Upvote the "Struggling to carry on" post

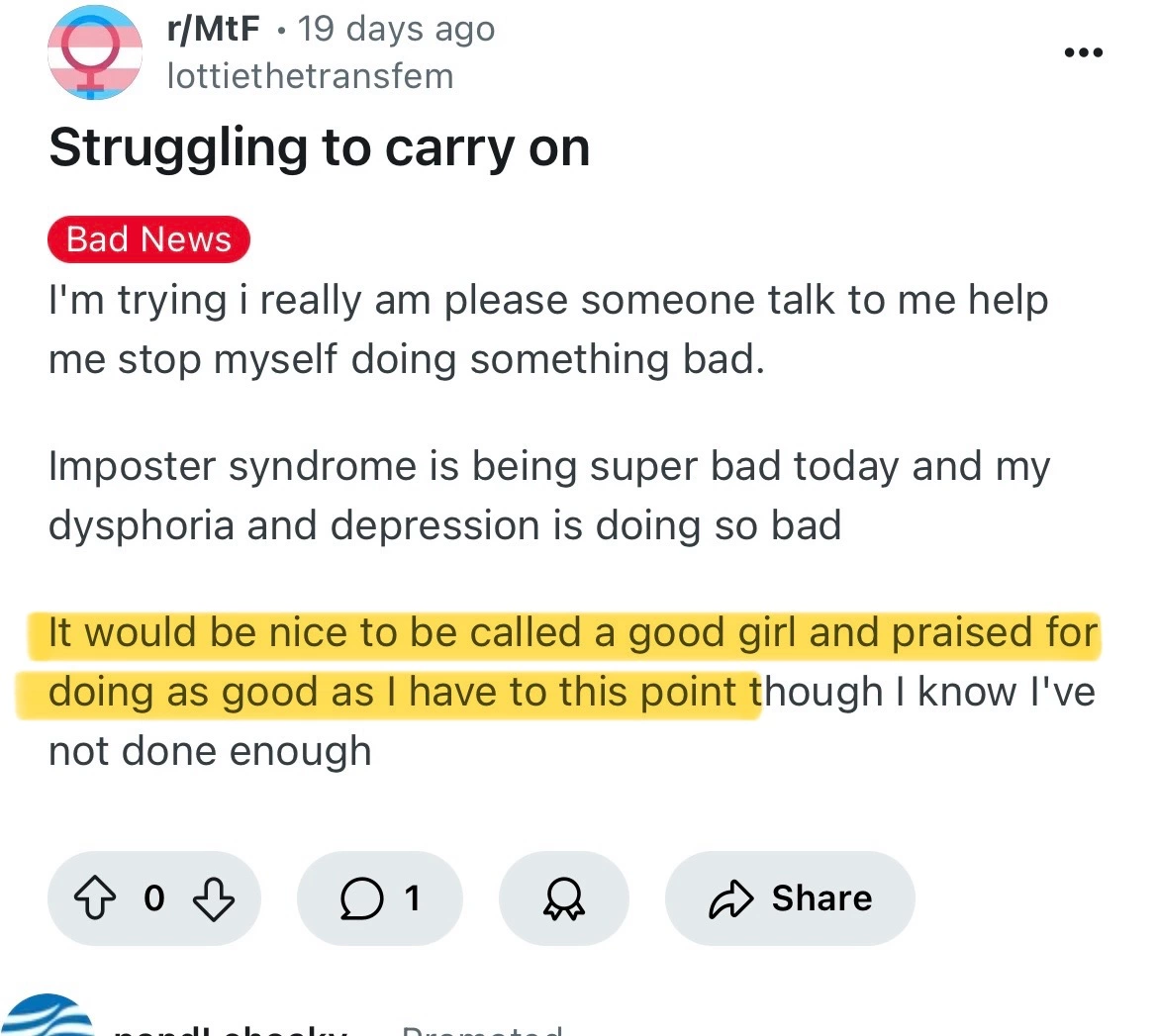coord(94,898)
